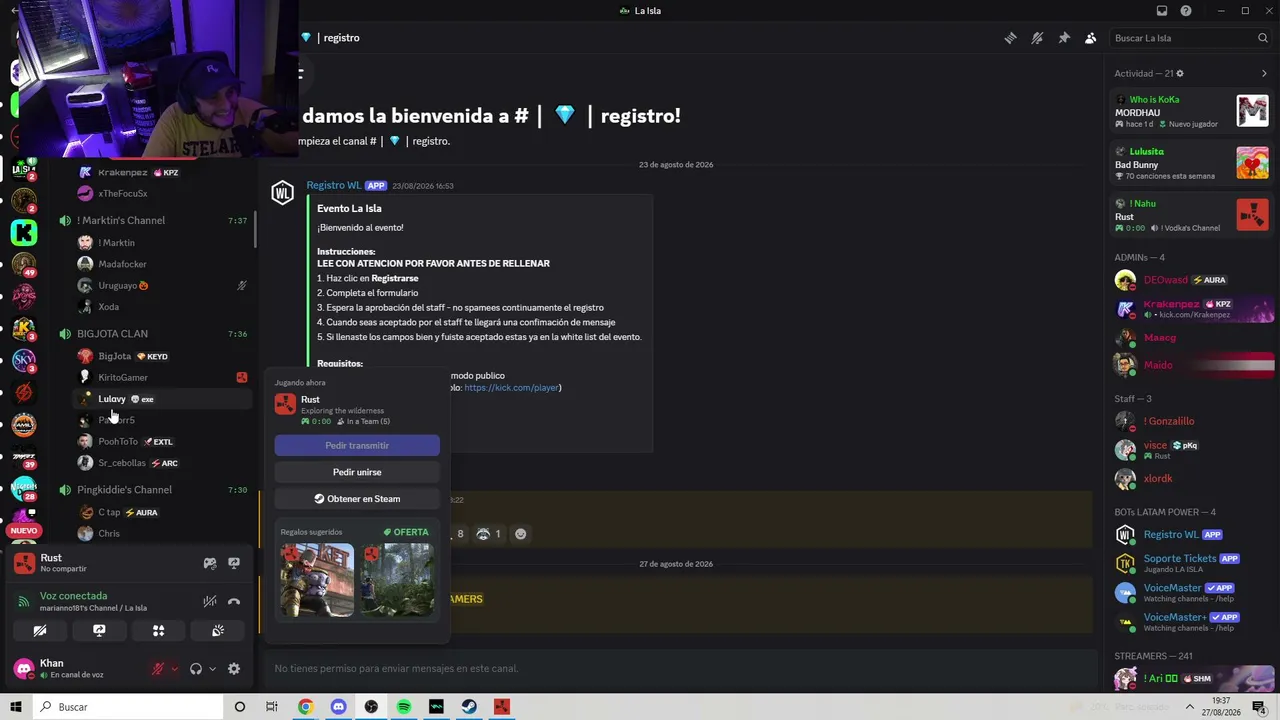Screen dimensions: 1280x720
Task: Open Actividad settings gear
Action: 1180,73
